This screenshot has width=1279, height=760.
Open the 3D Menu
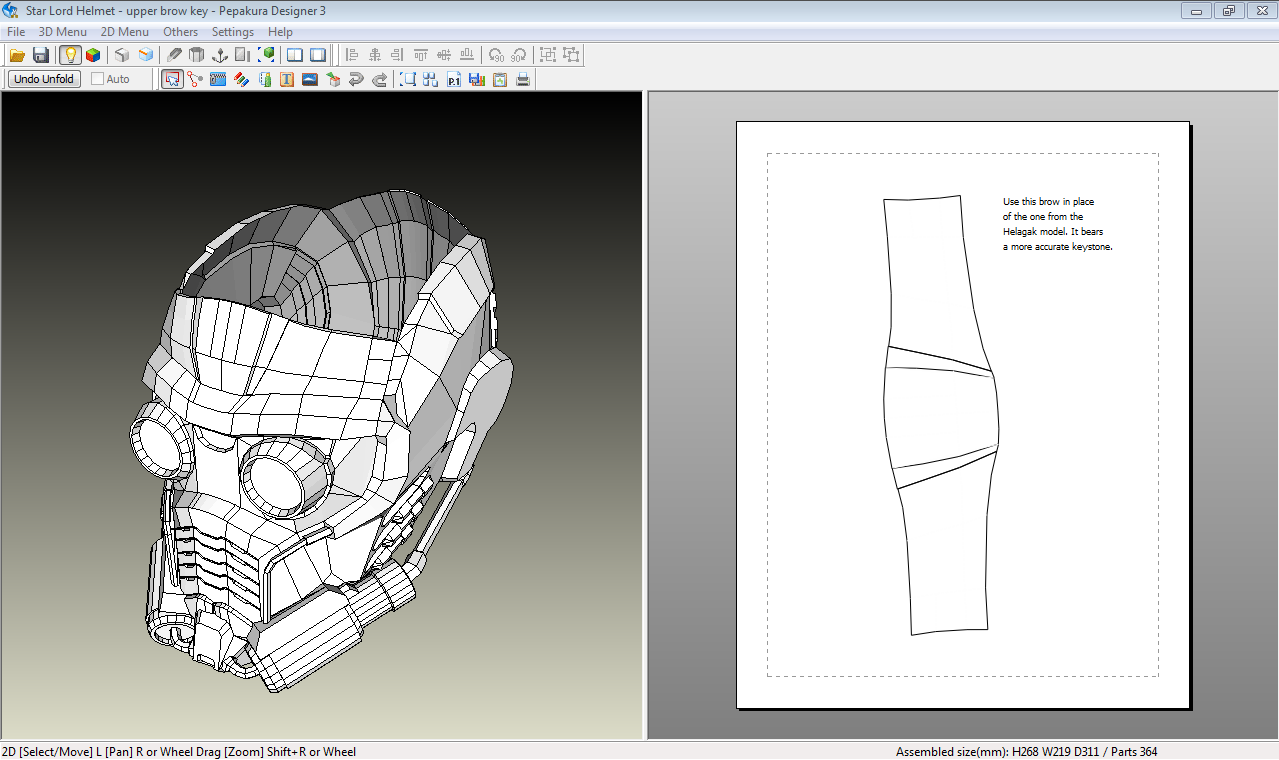click(62, 32)
